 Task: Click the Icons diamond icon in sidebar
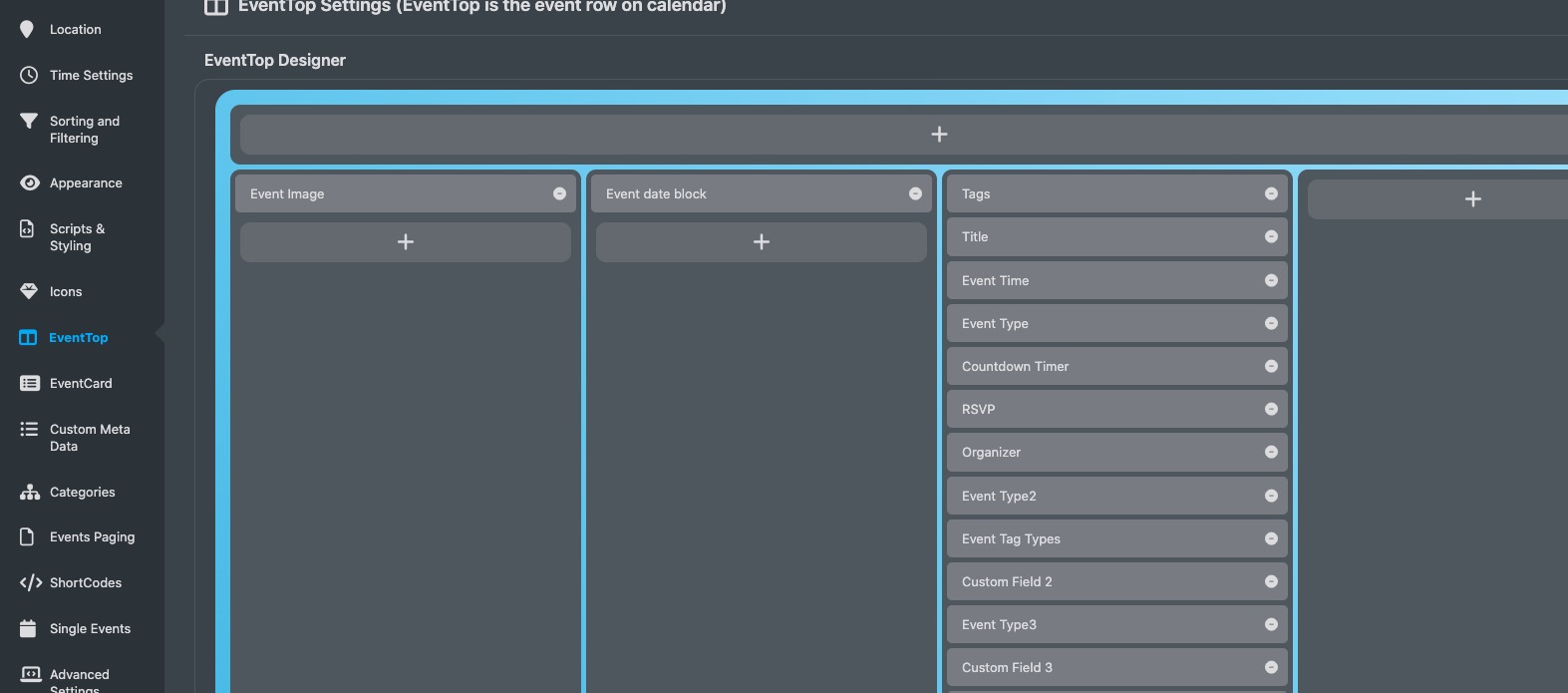pos(29,291)
